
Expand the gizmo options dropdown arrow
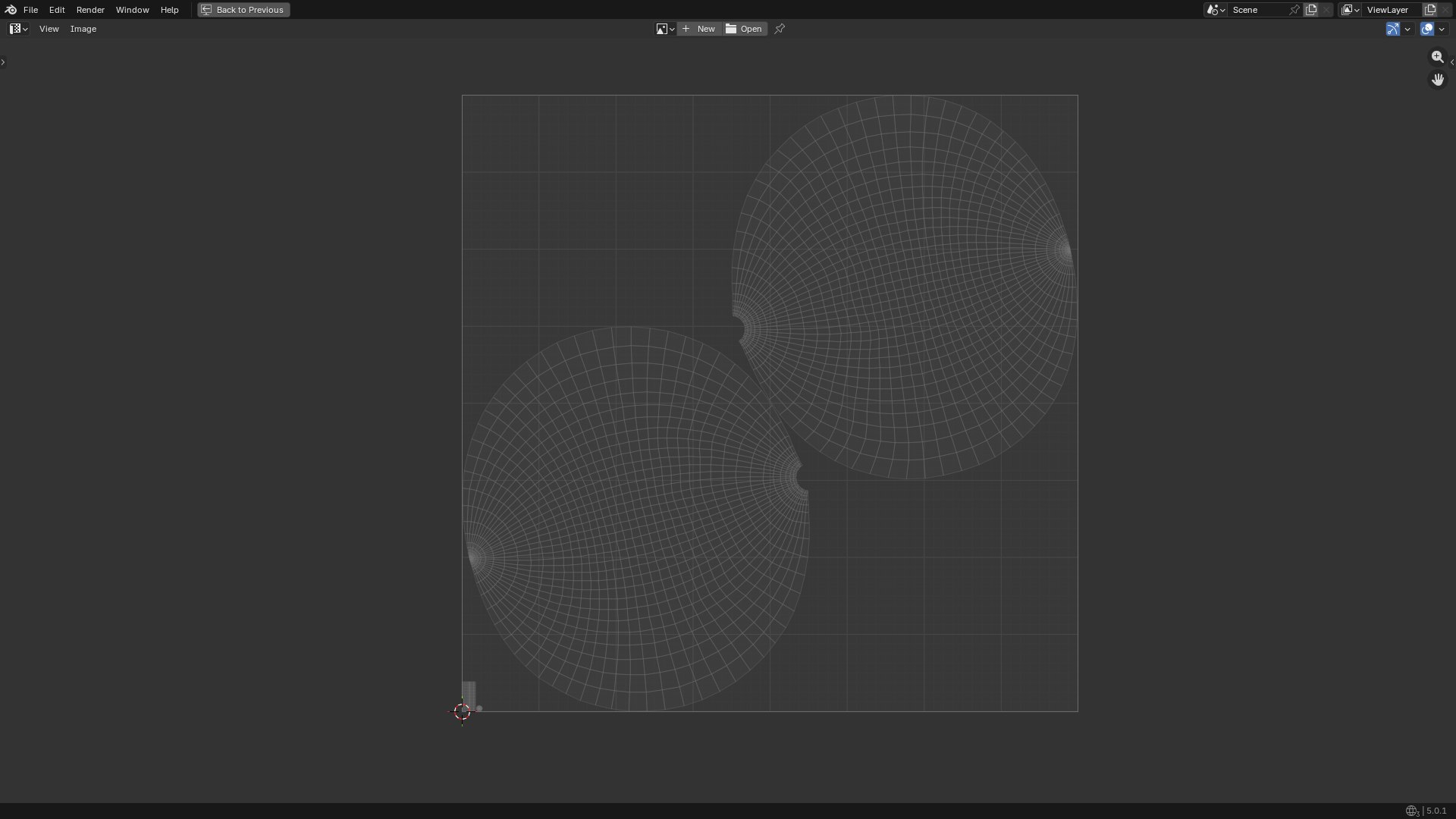point(1407,29)
